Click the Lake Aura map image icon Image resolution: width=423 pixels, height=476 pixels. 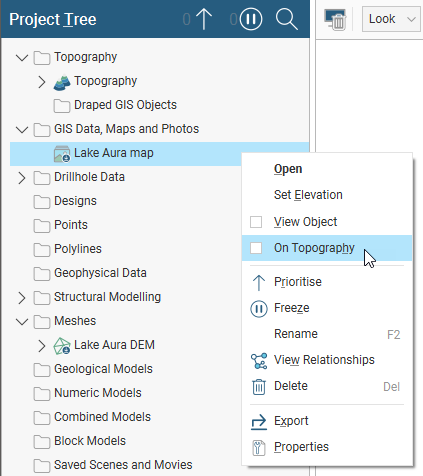[62, 154]
